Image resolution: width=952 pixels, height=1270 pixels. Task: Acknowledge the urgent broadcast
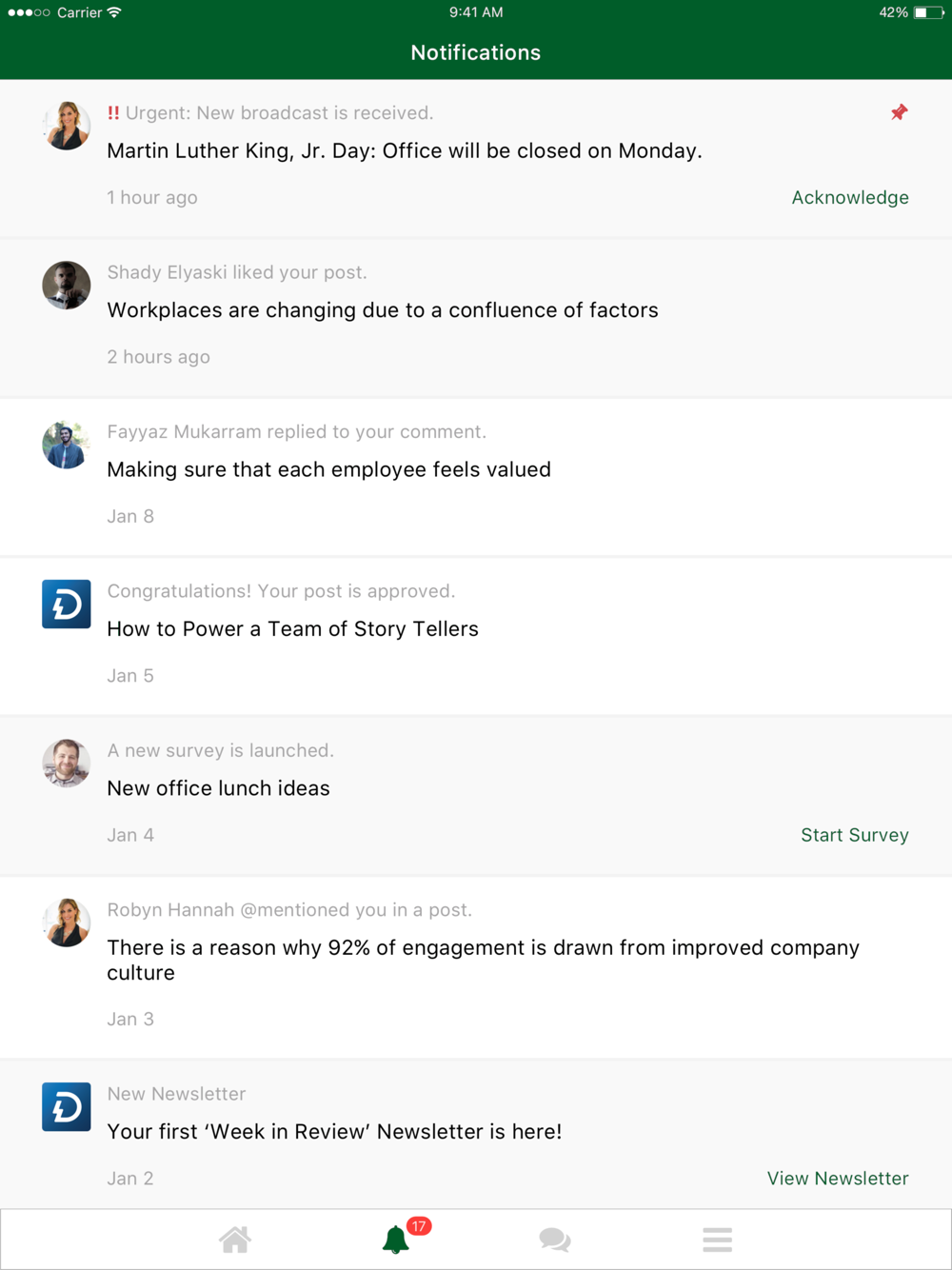850,197
